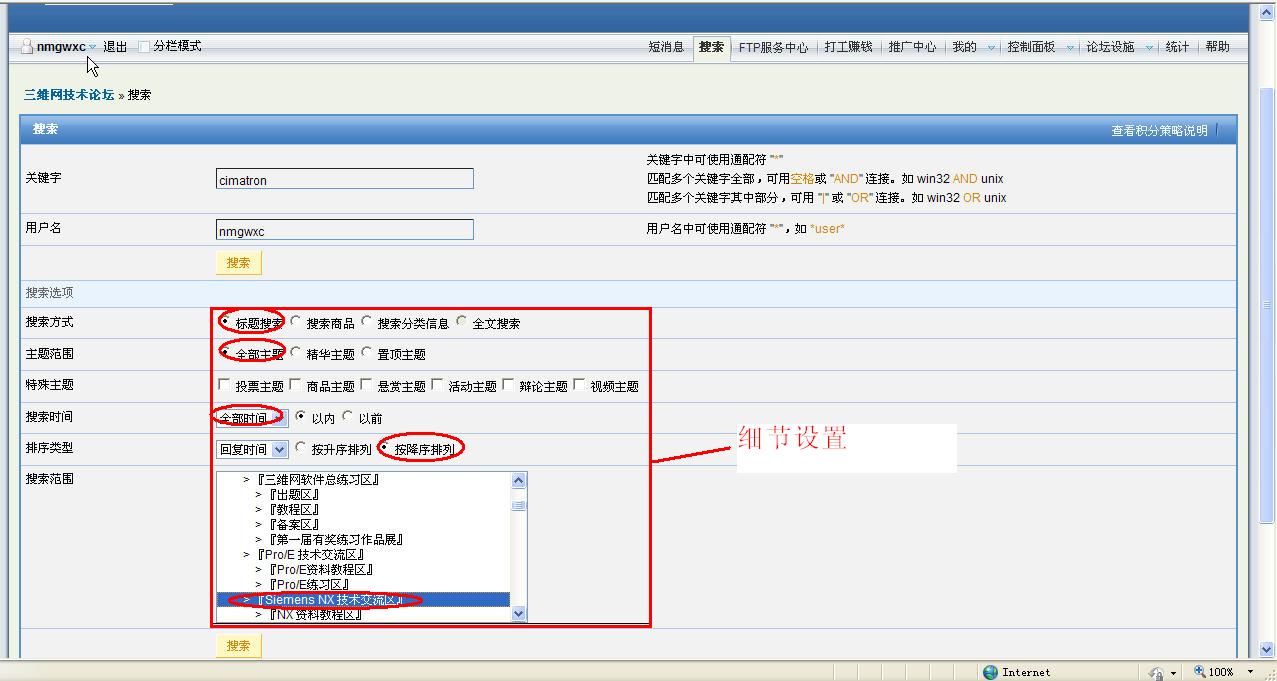Open the security icon dropdown arrow in status bar
The image size is (1277, 681).
tap(1172, 673)
